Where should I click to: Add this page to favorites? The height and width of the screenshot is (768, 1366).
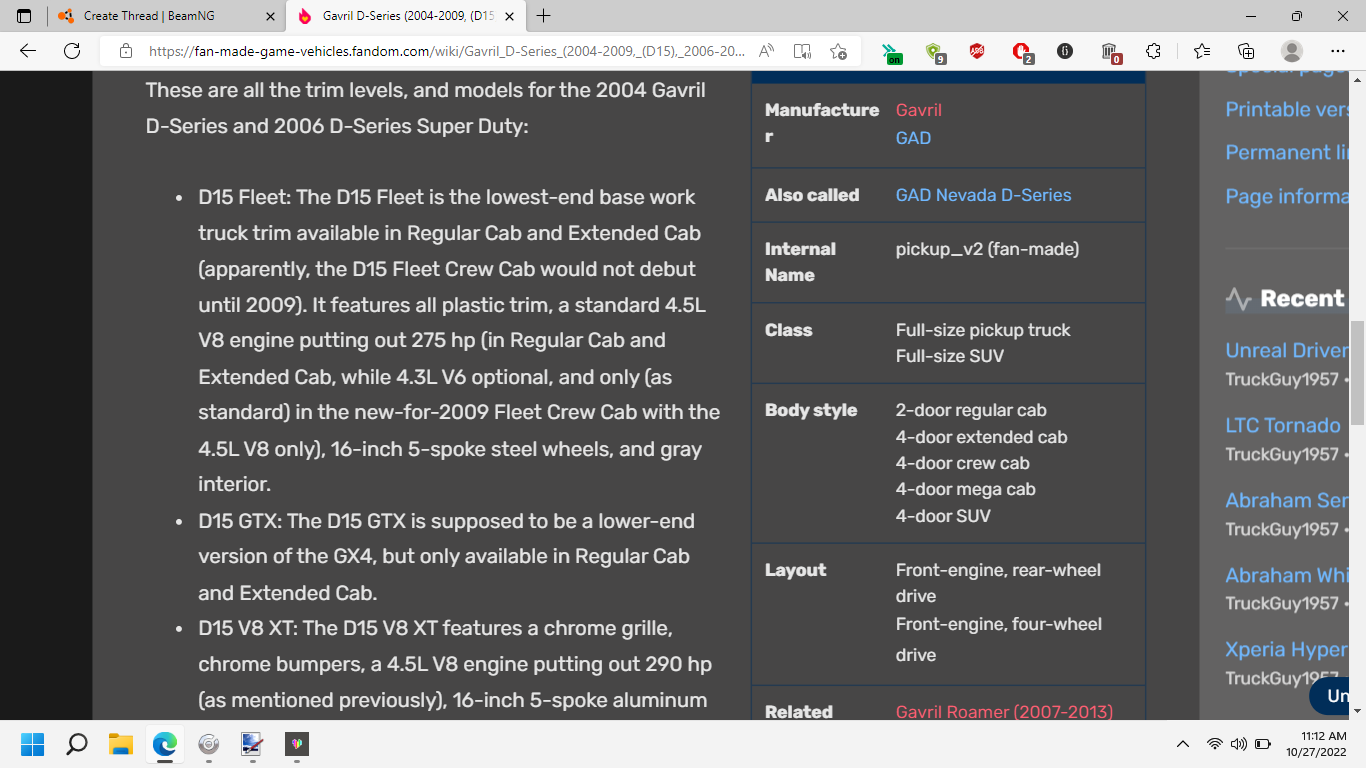pyautogui.click(x=838, y=51)
